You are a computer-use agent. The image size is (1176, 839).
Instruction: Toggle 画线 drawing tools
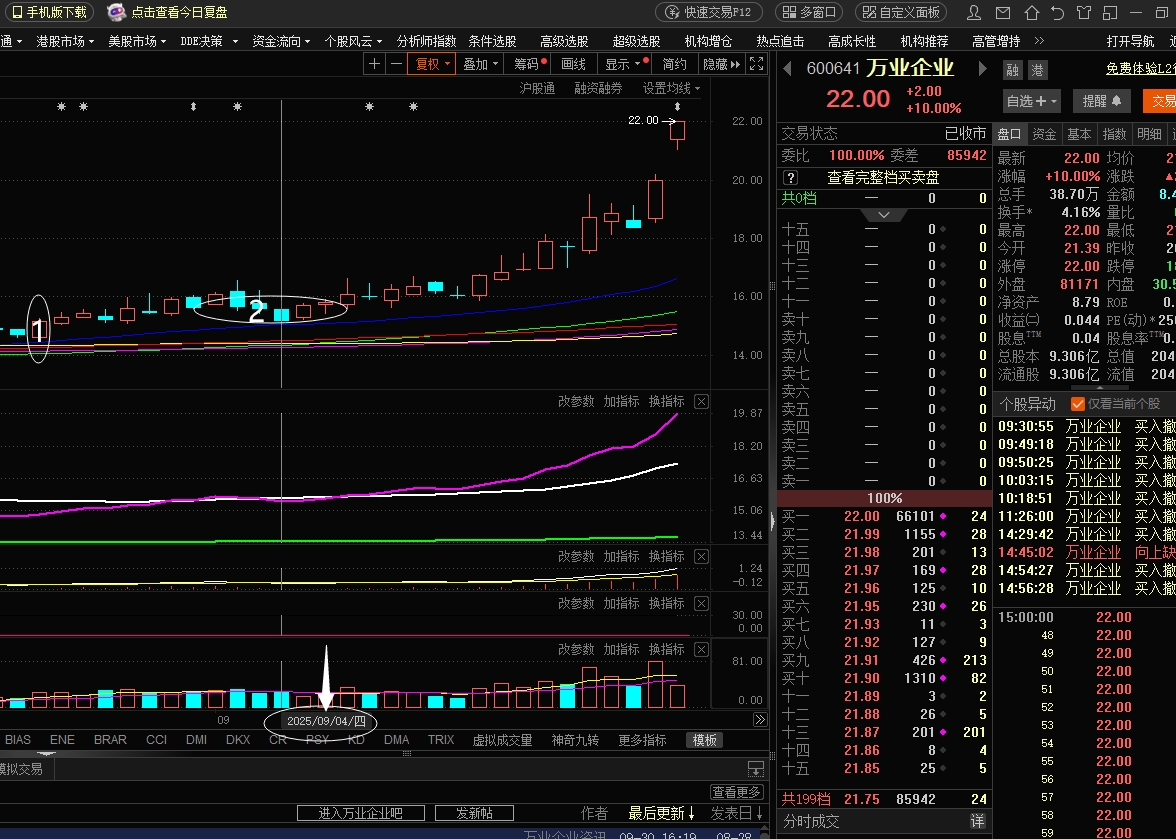click(574, 64)
